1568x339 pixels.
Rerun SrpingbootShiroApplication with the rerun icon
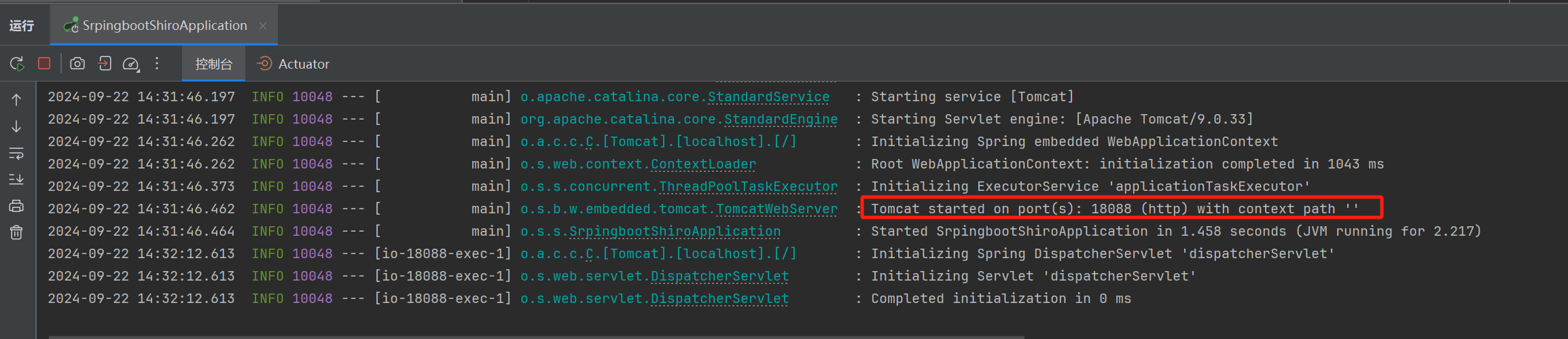(17, 64)
